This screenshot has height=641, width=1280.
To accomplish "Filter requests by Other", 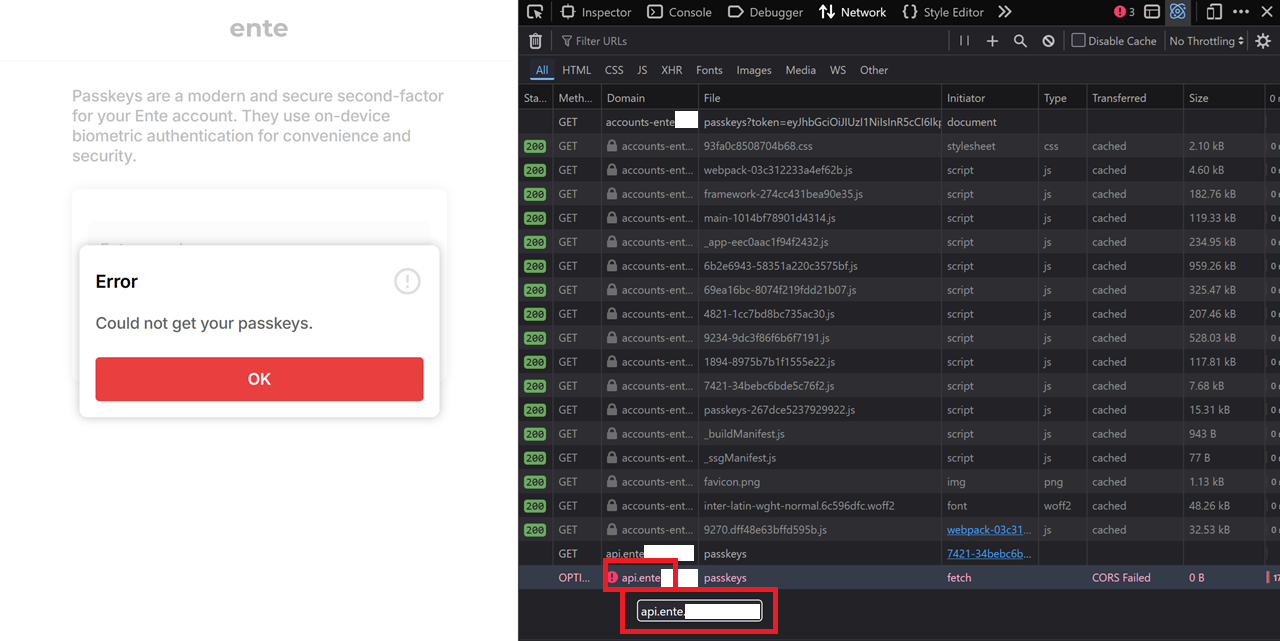I will point(874,70).
